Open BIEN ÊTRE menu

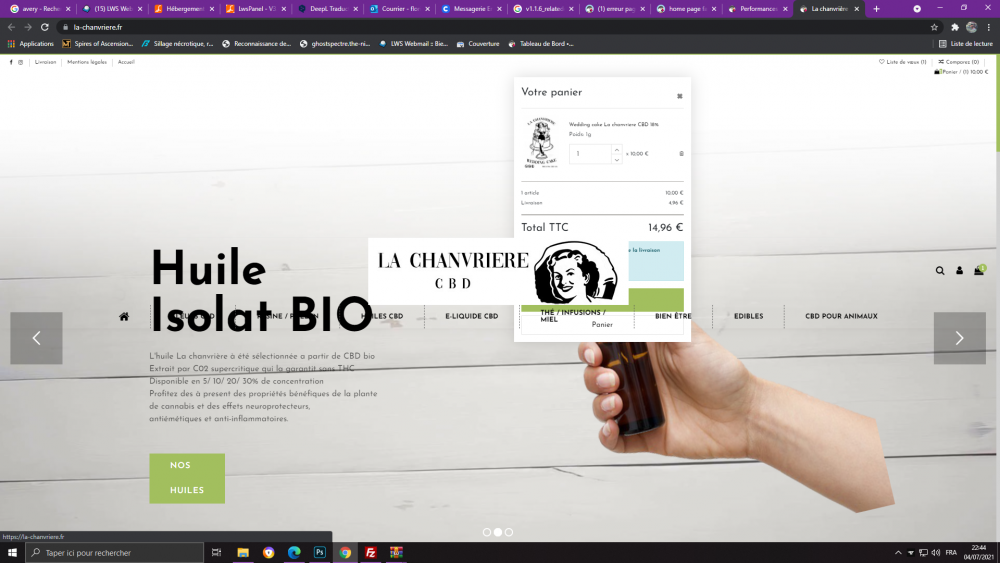[x=673, y=316]
